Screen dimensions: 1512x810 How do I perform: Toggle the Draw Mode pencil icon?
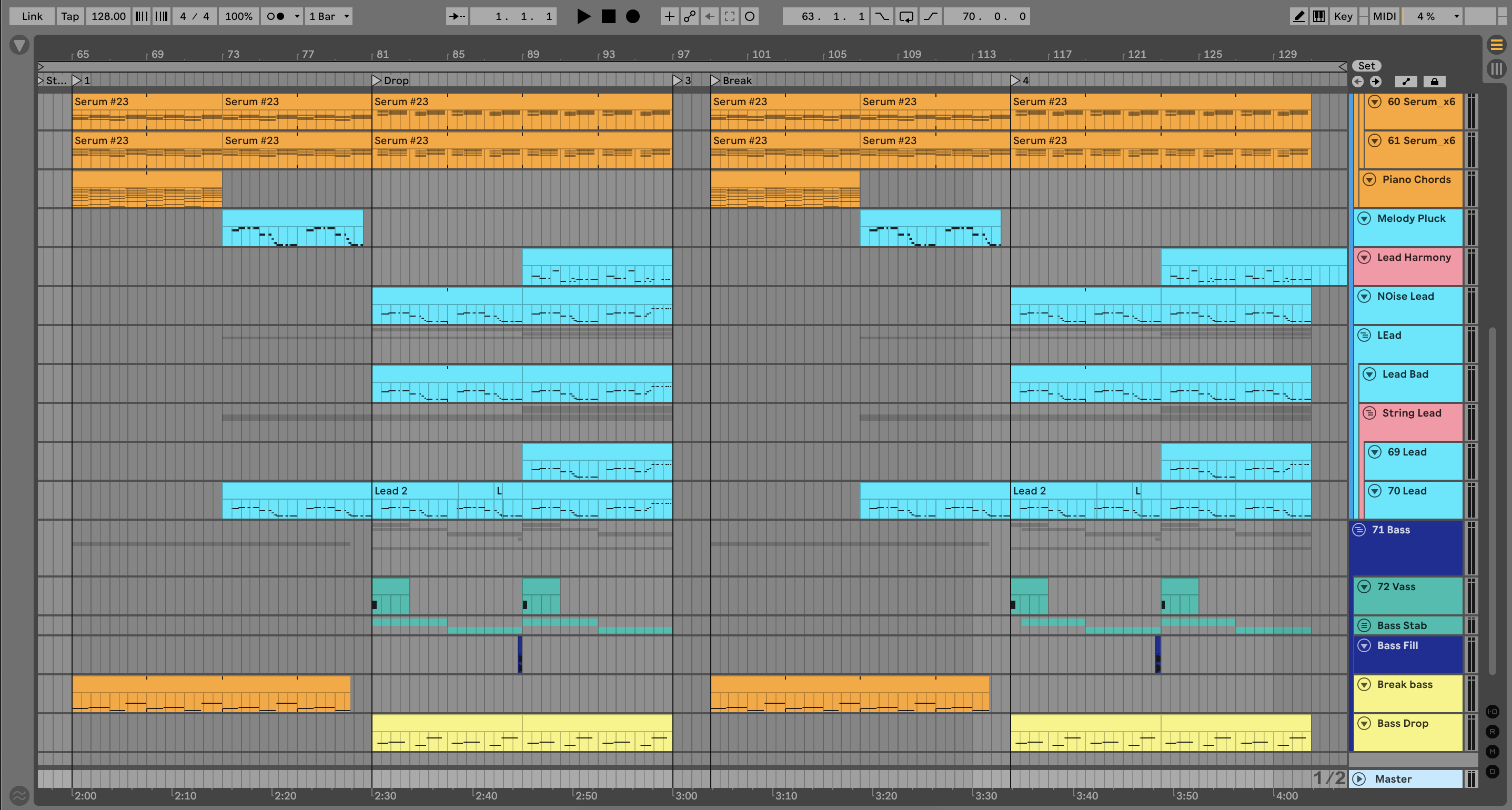coord(1299,16)
